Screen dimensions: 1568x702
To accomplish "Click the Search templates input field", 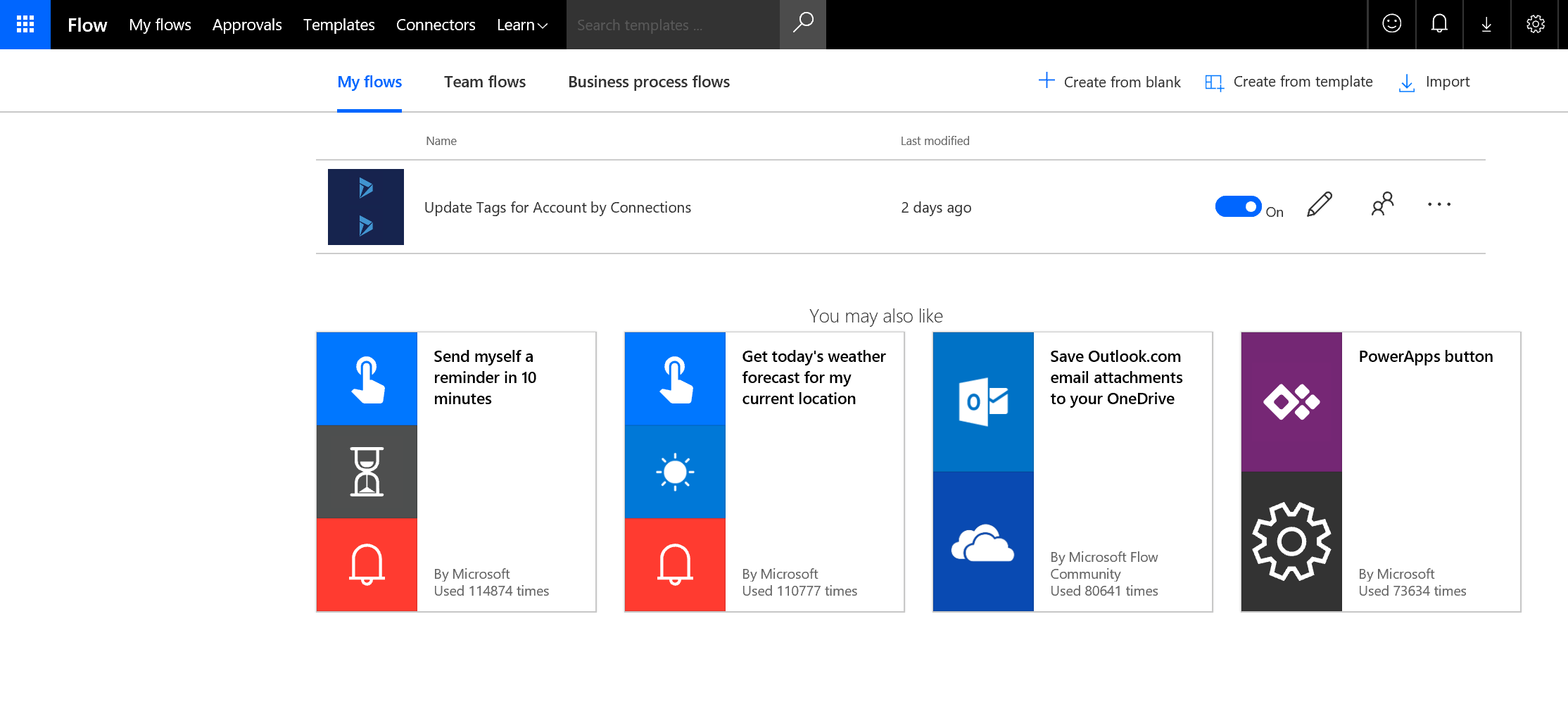I will (x=672, y=25).
